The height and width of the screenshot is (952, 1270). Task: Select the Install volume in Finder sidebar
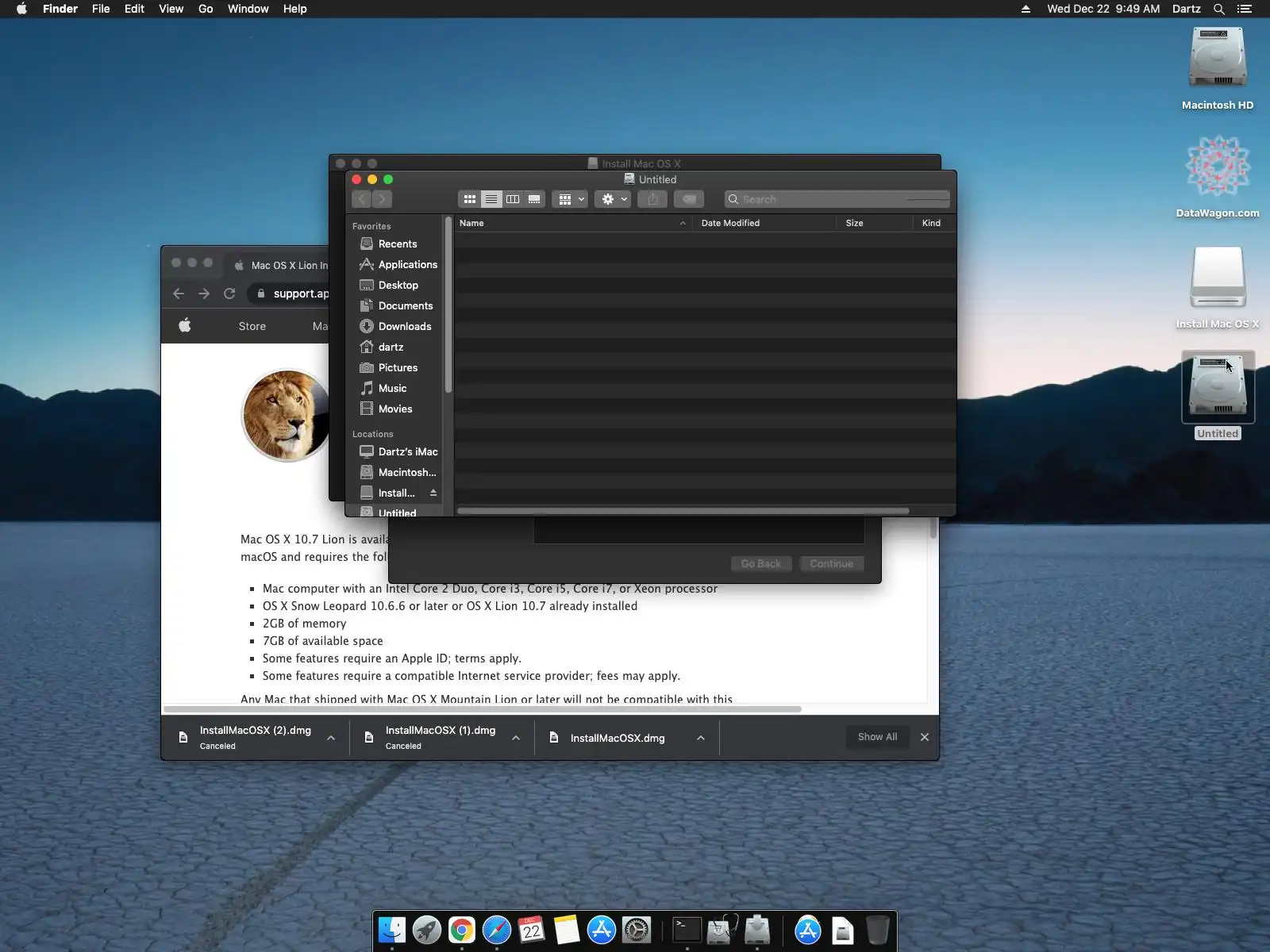pos(389,493)
